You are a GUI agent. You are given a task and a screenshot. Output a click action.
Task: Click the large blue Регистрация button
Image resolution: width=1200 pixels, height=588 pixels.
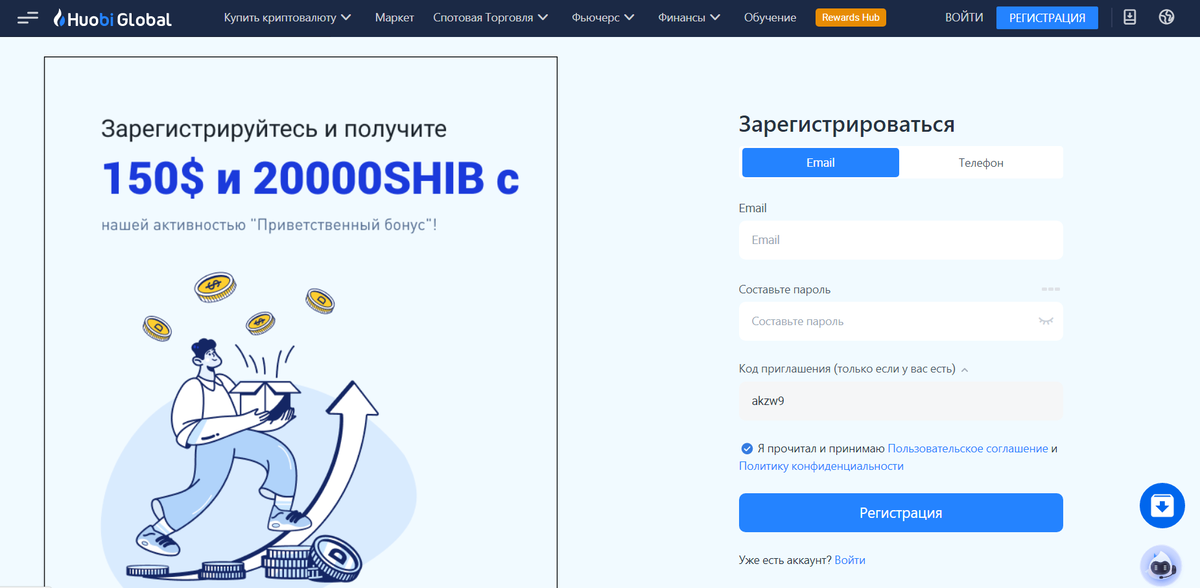[x=900, y=513]
